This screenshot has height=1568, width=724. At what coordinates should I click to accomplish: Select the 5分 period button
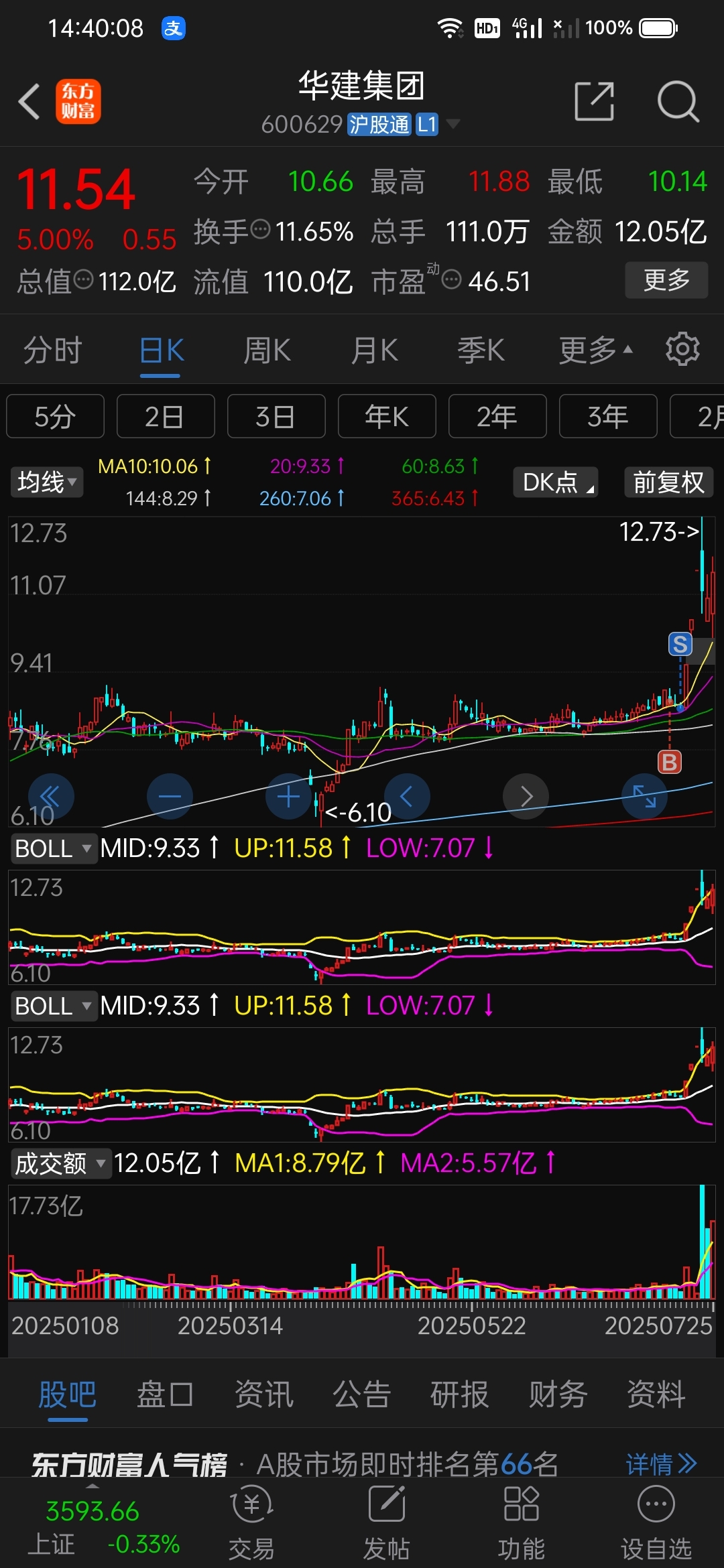[x=55, y=416]
